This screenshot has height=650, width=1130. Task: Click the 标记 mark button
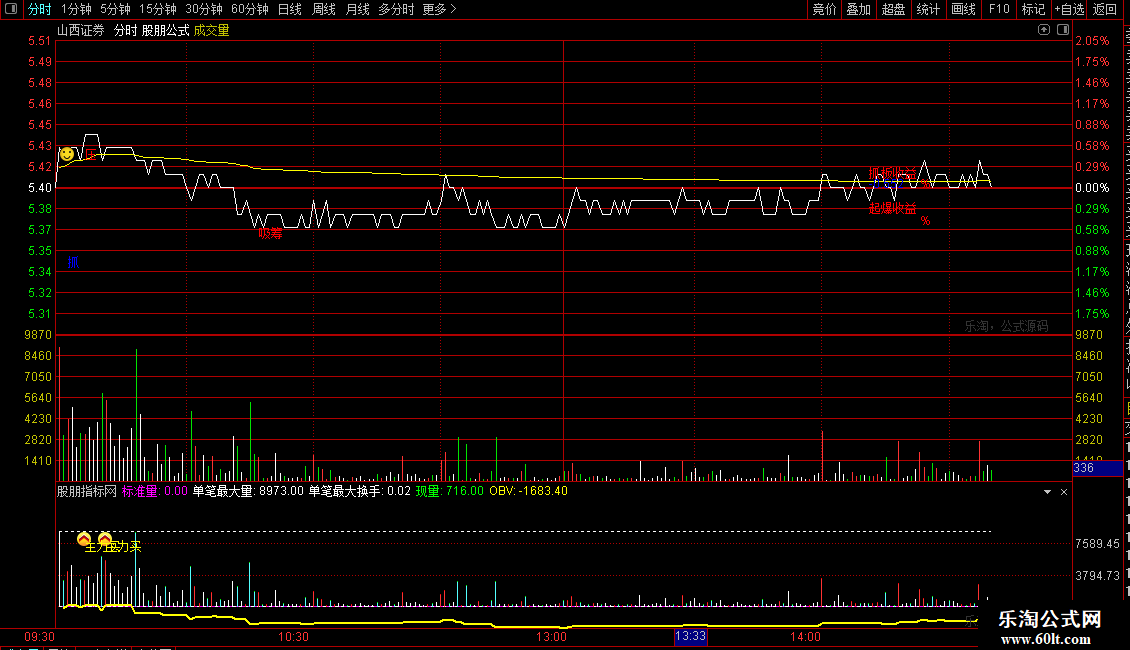pyautogui.click(x=1033, y=9)
